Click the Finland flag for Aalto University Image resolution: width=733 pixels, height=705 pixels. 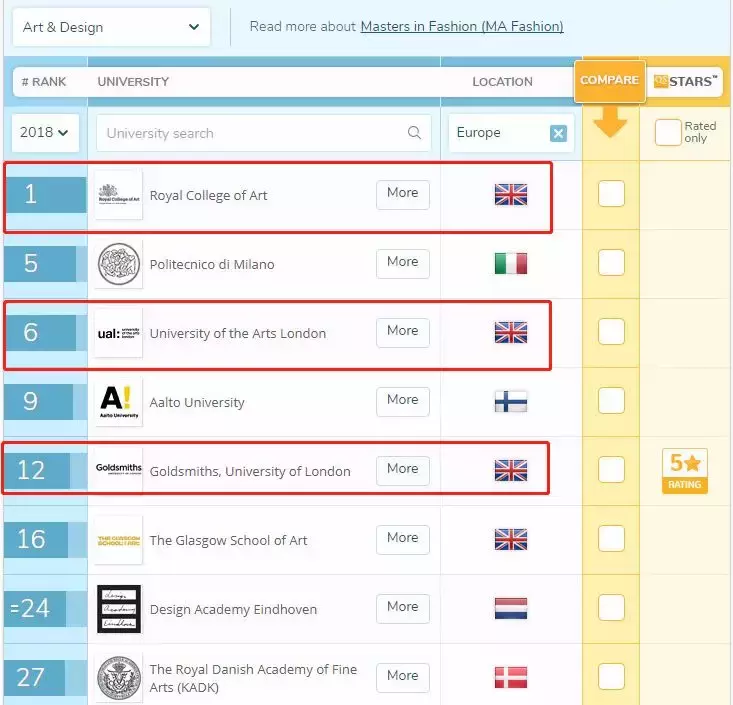click(511, 402)
